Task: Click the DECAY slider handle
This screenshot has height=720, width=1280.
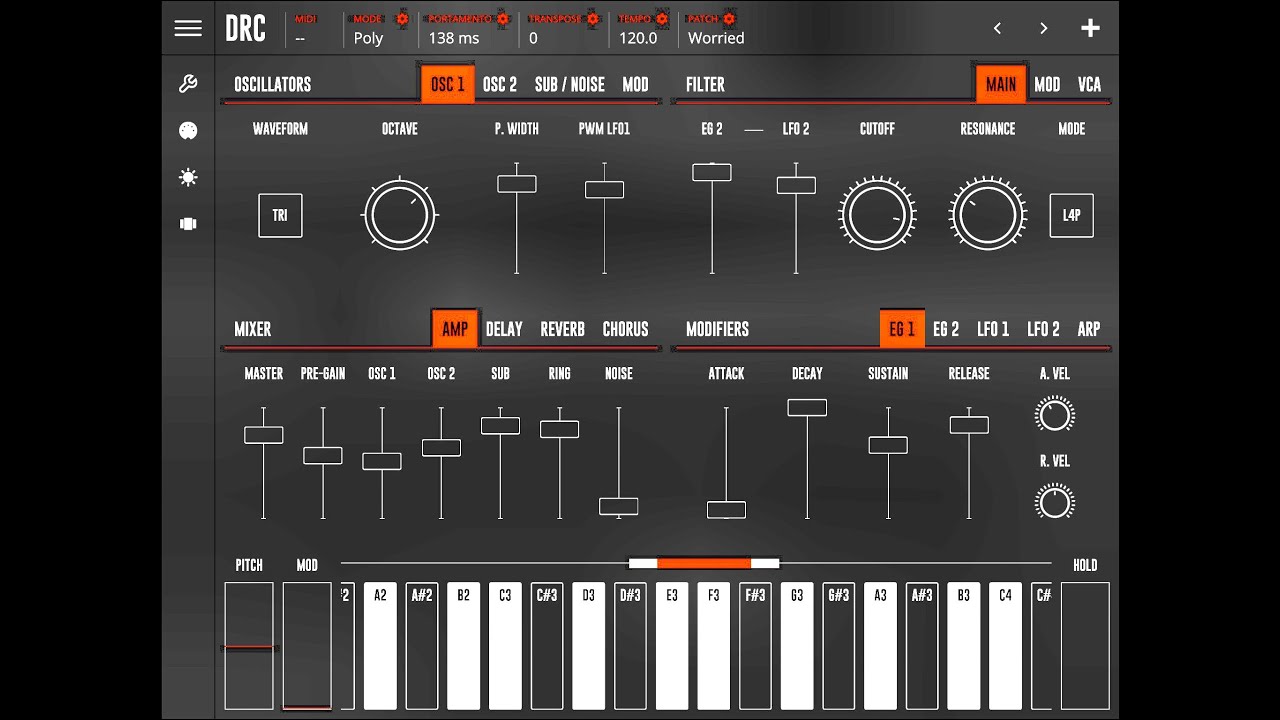Action: click(807, 407)
